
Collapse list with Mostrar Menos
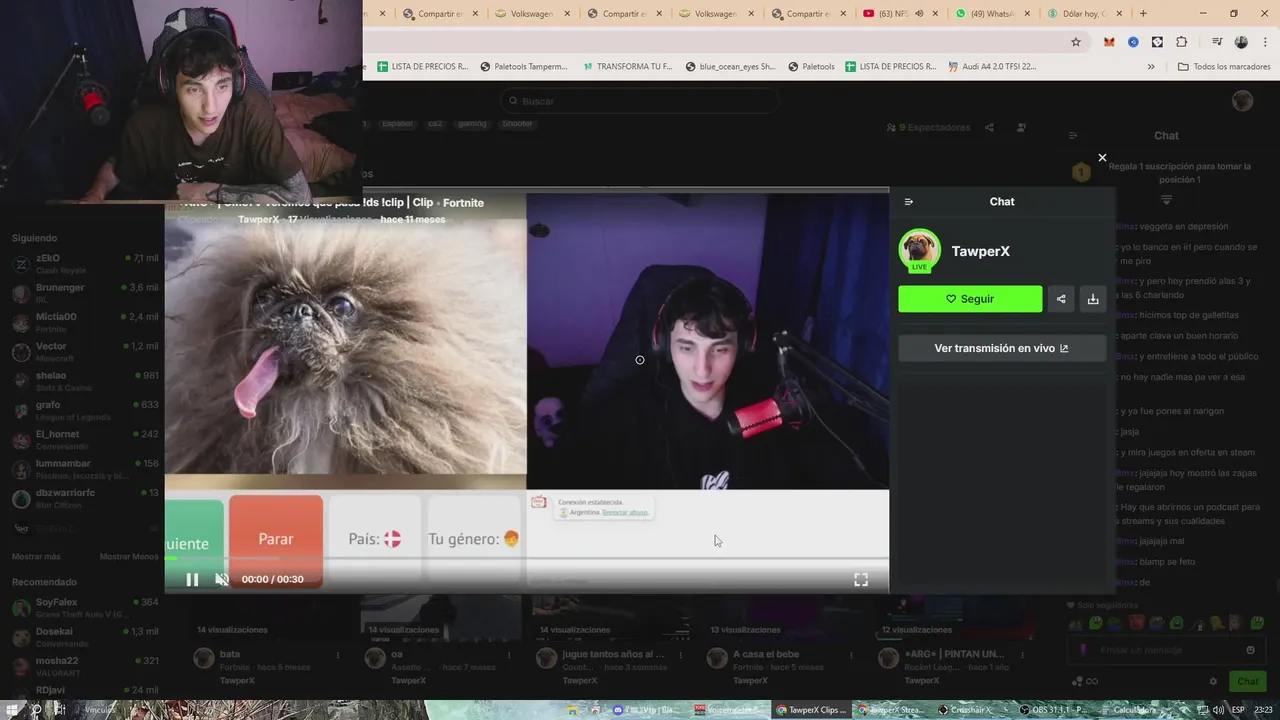pos(129,556)
